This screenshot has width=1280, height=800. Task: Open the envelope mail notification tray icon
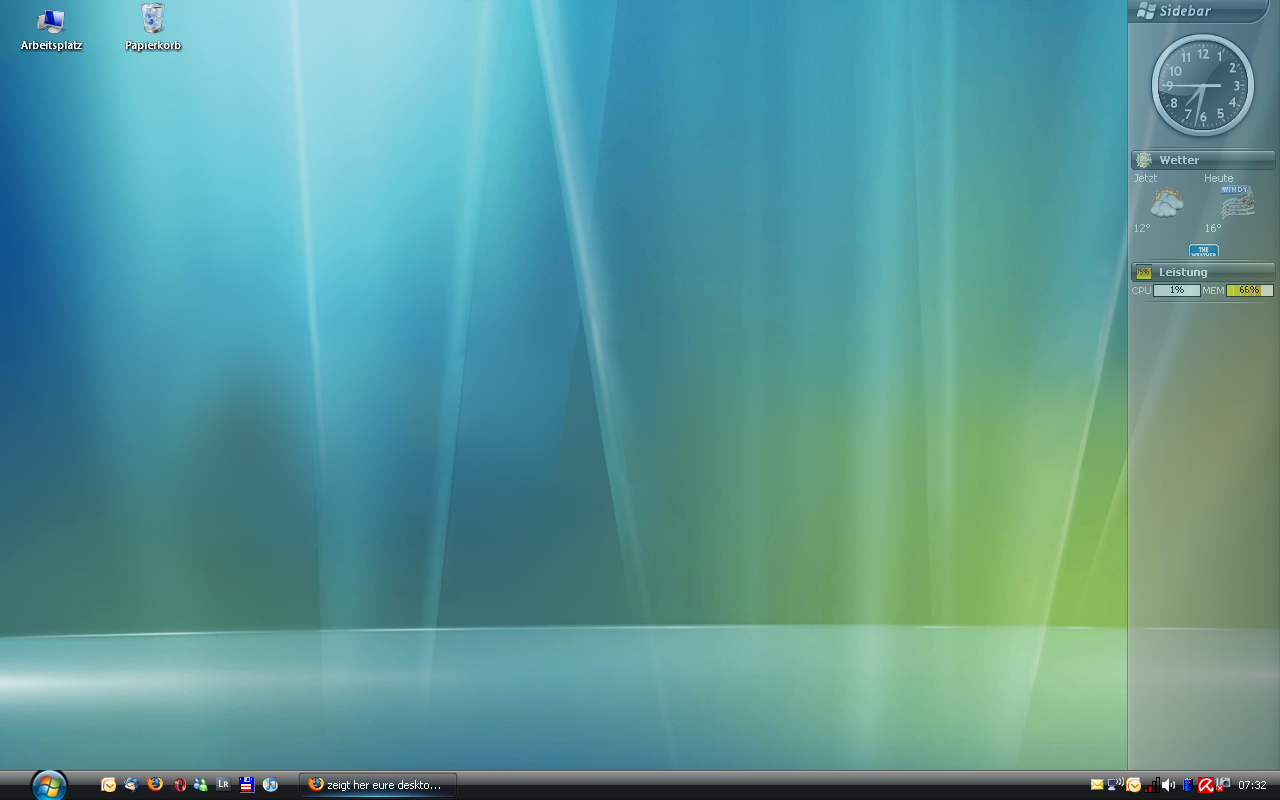click(x=1097, y=785)
